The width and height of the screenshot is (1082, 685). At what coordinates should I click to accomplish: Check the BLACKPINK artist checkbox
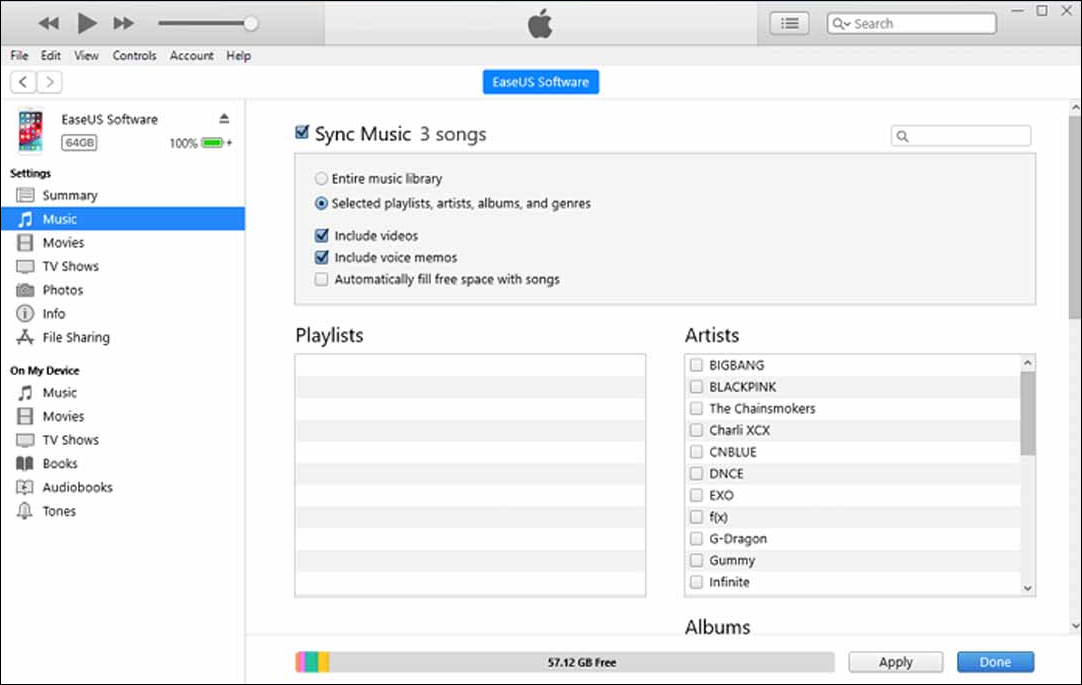pyautogui.click(x=697, y=386)
